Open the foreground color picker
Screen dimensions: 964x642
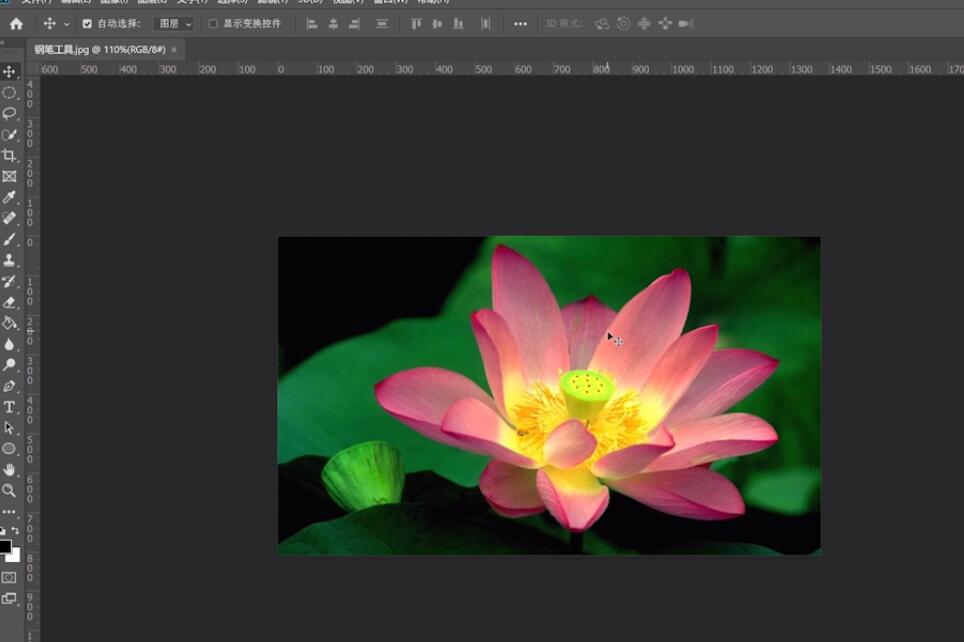click(5, 546)
